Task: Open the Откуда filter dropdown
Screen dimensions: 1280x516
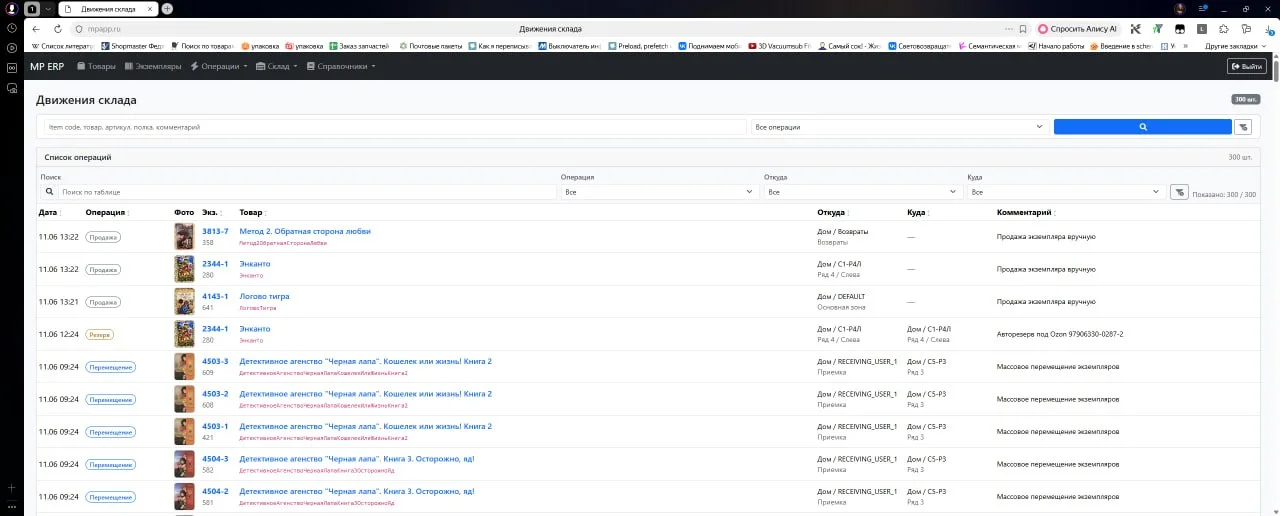Action: pos(862,192)
